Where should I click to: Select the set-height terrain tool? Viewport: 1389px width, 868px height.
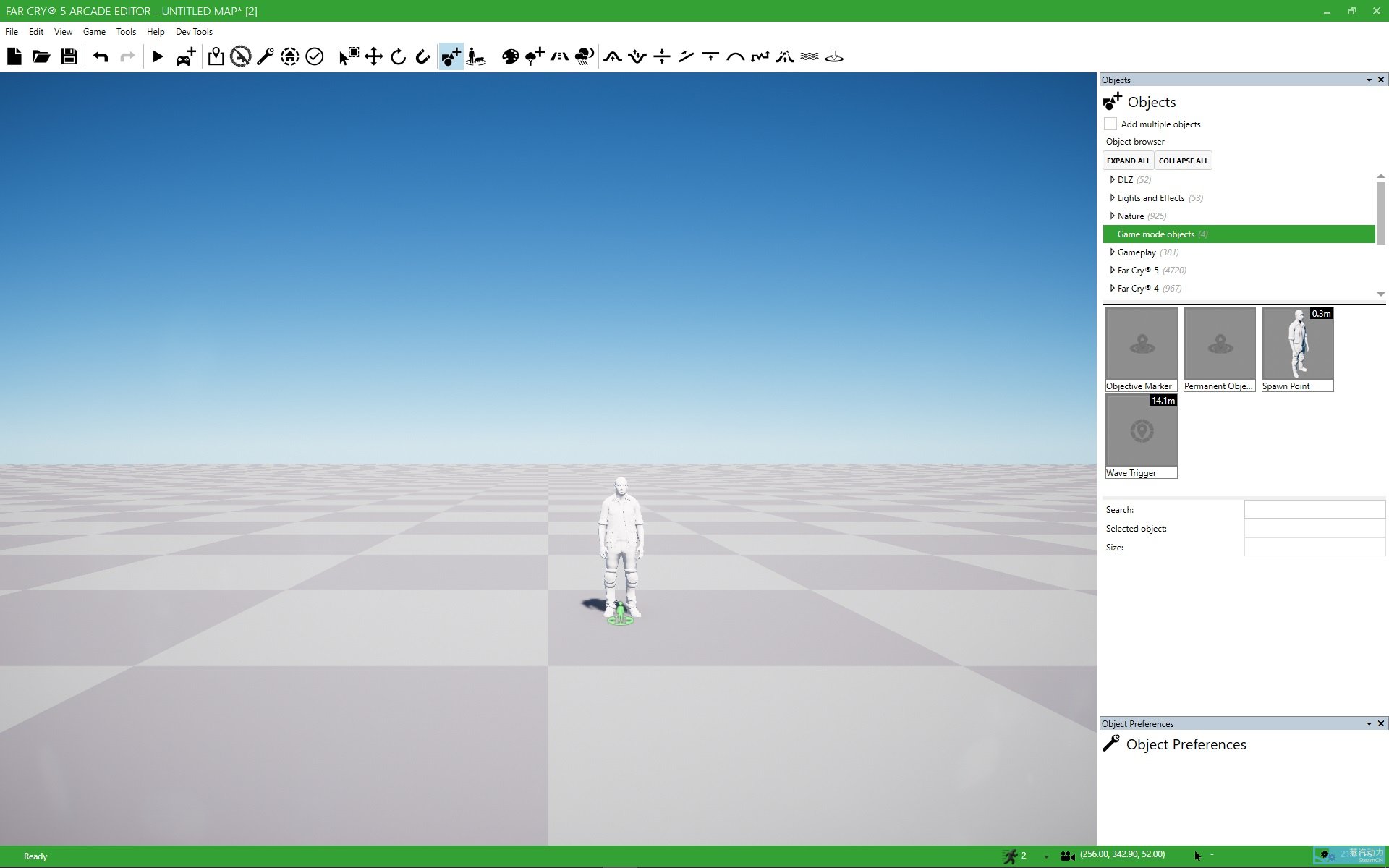coord(662,56)
